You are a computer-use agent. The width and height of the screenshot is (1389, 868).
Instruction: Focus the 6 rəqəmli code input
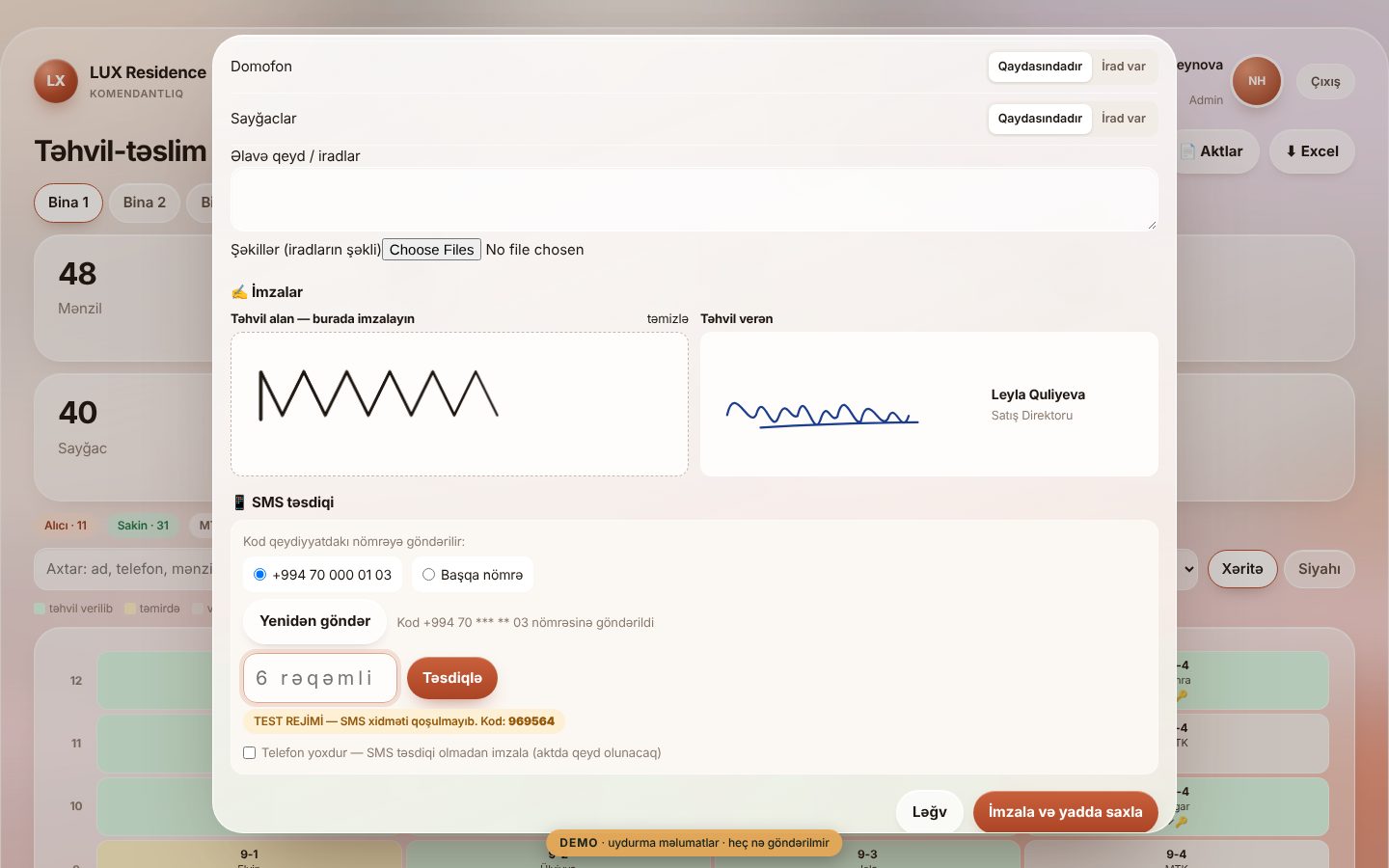coord(320,678)
